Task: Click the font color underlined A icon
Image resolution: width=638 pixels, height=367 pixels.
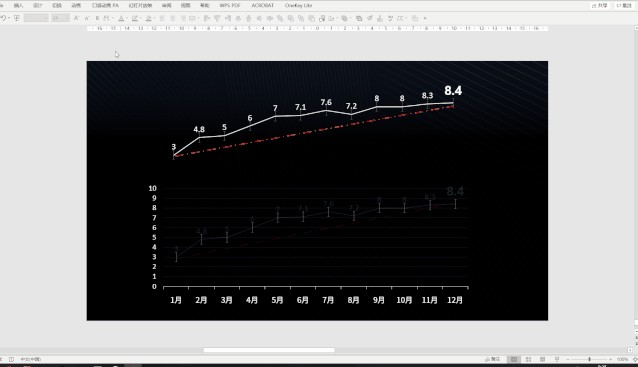Action: pyautogui.click(x=121, y=18)
